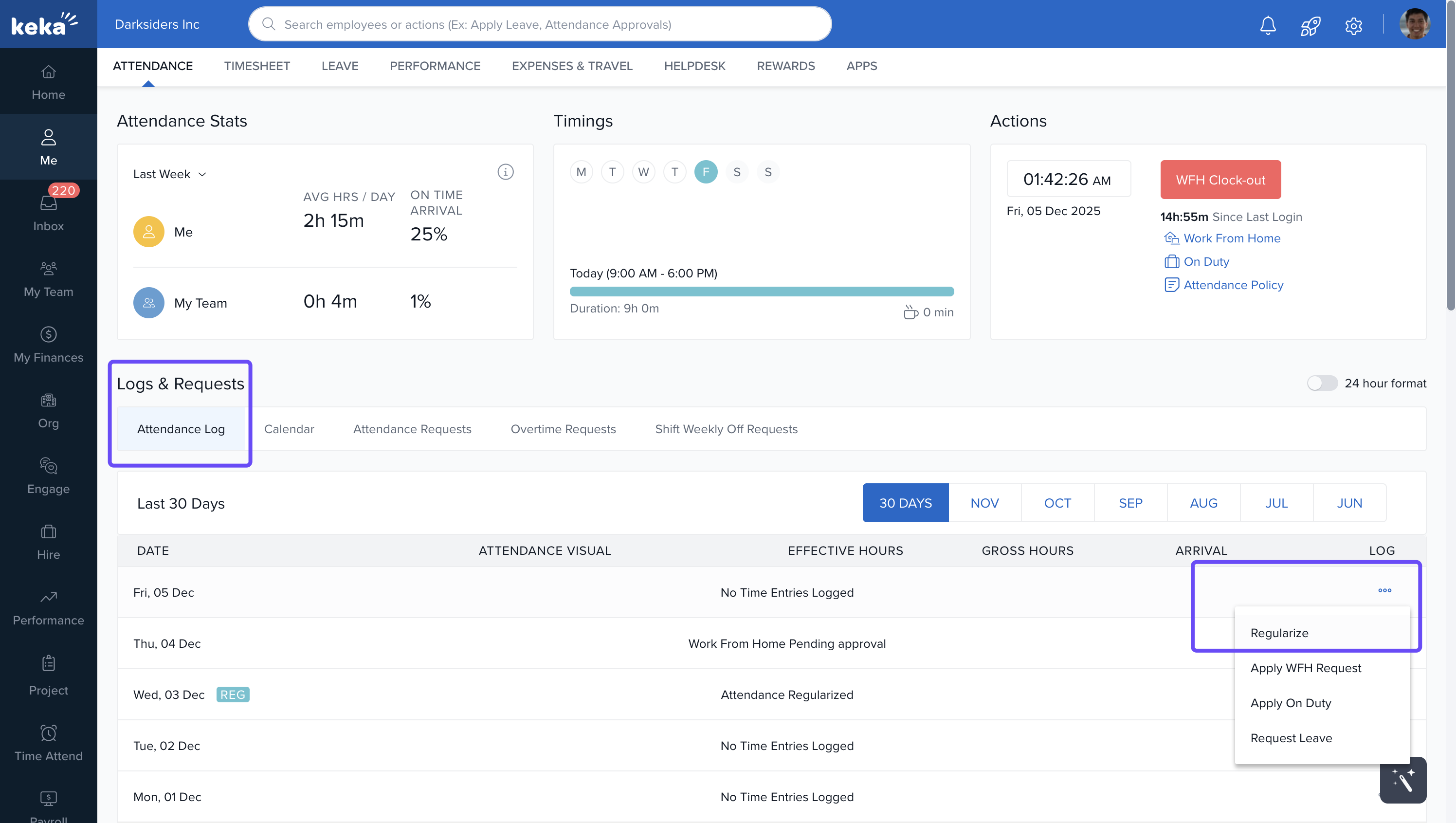Open the notifications bell icon
Screen dimensions: 1456x823
coord(1268,25)
